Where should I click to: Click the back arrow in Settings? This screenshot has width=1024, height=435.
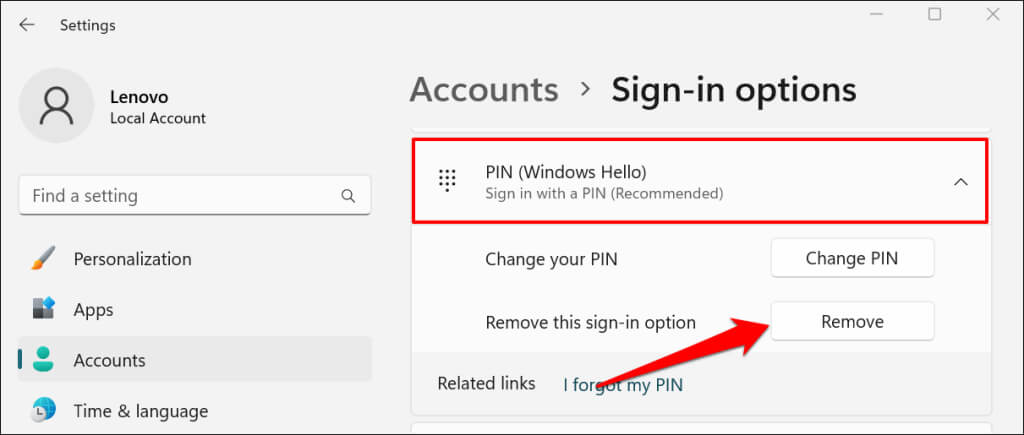pos(27,25)
